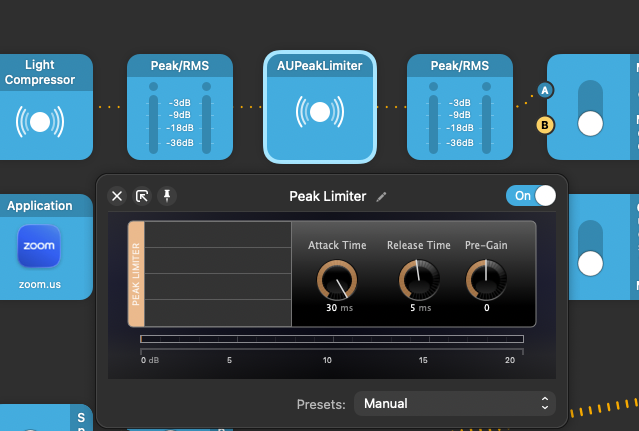Click the 10 mark on dB scale
The width and height of the screenshot is (639, 431).
pos(327,360)
